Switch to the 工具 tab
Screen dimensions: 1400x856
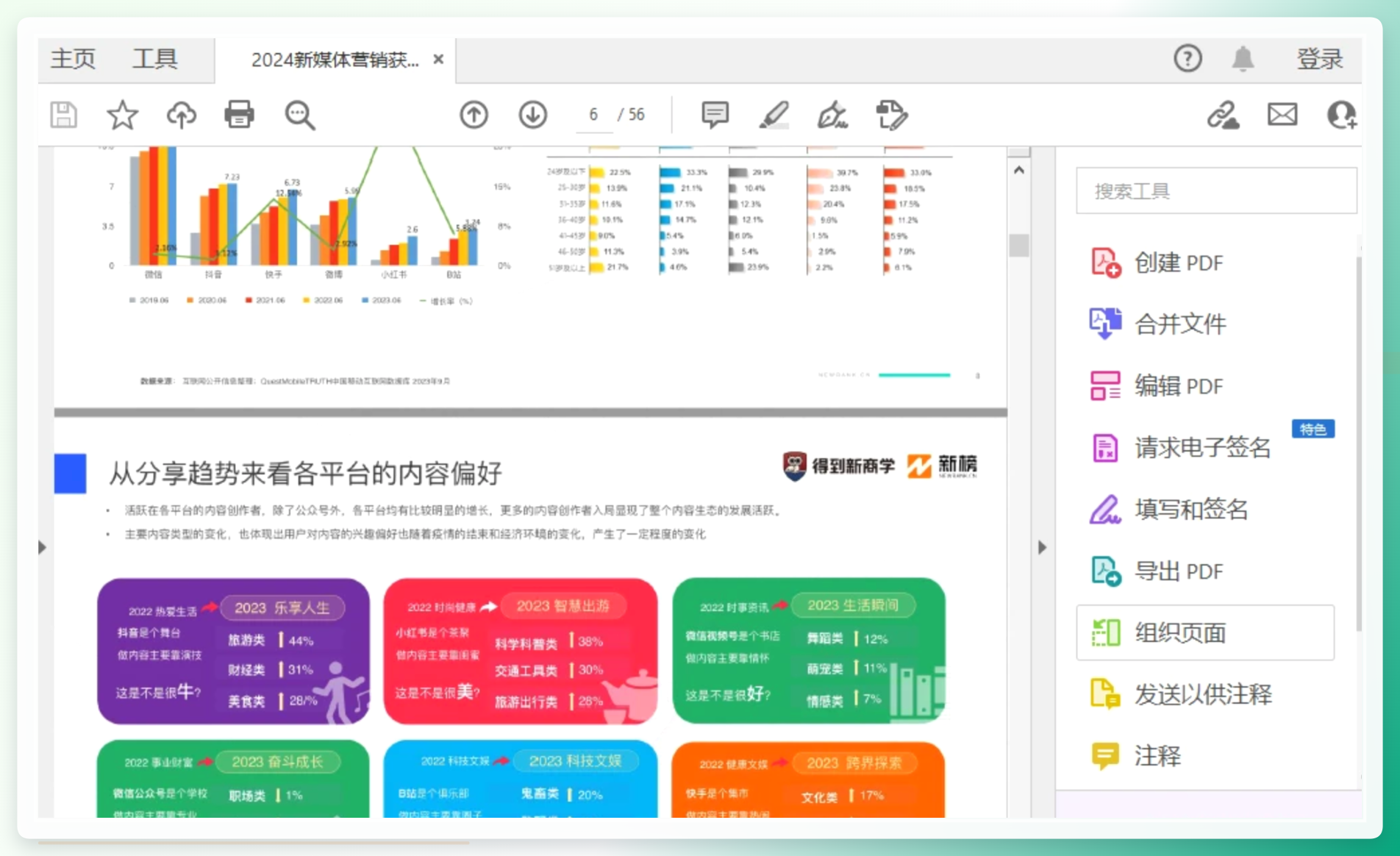(x=154, y=59)
